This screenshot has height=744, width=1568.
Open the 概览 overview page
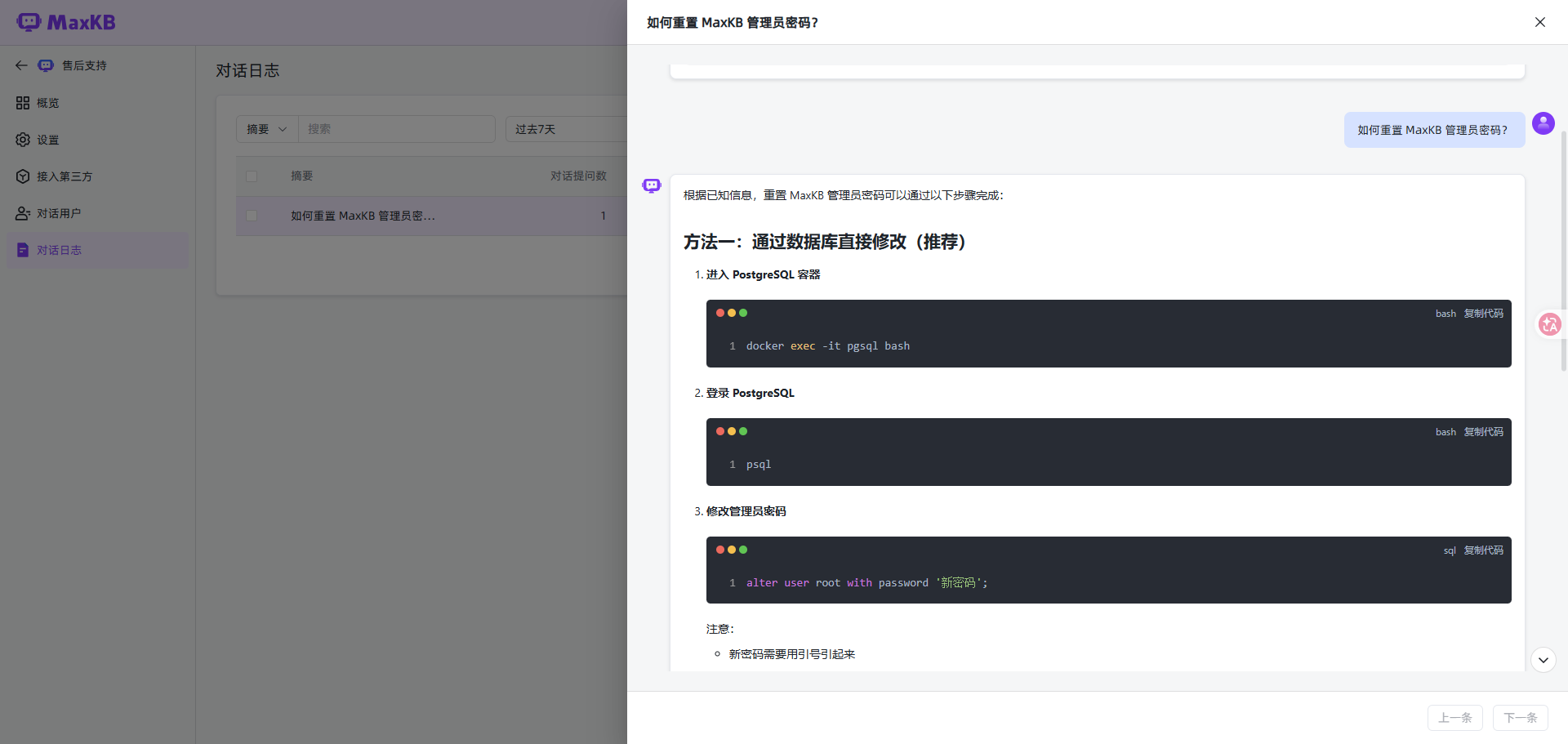[47, 103]
